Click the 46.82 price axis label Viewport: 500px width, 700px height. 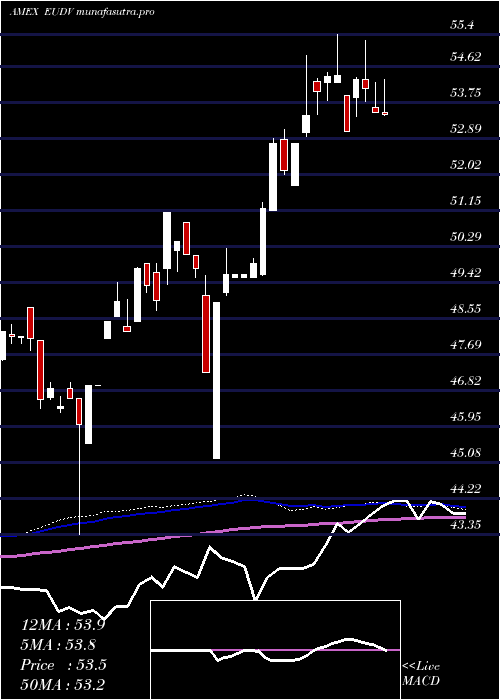466,381
